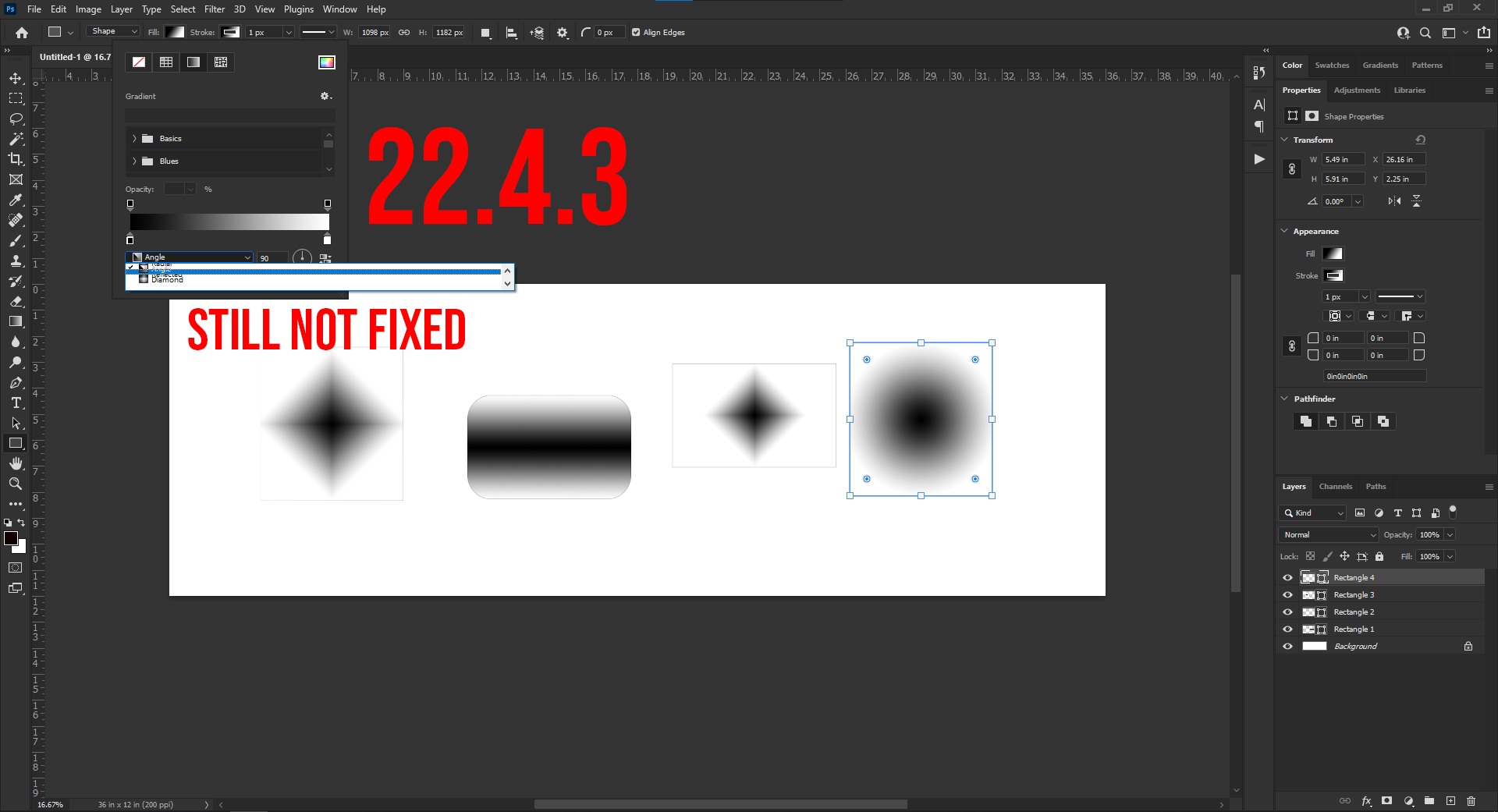Collapse the Transform section
Image resolution: width=1498 pixels, height=812 pixels.
point(1285,140)
